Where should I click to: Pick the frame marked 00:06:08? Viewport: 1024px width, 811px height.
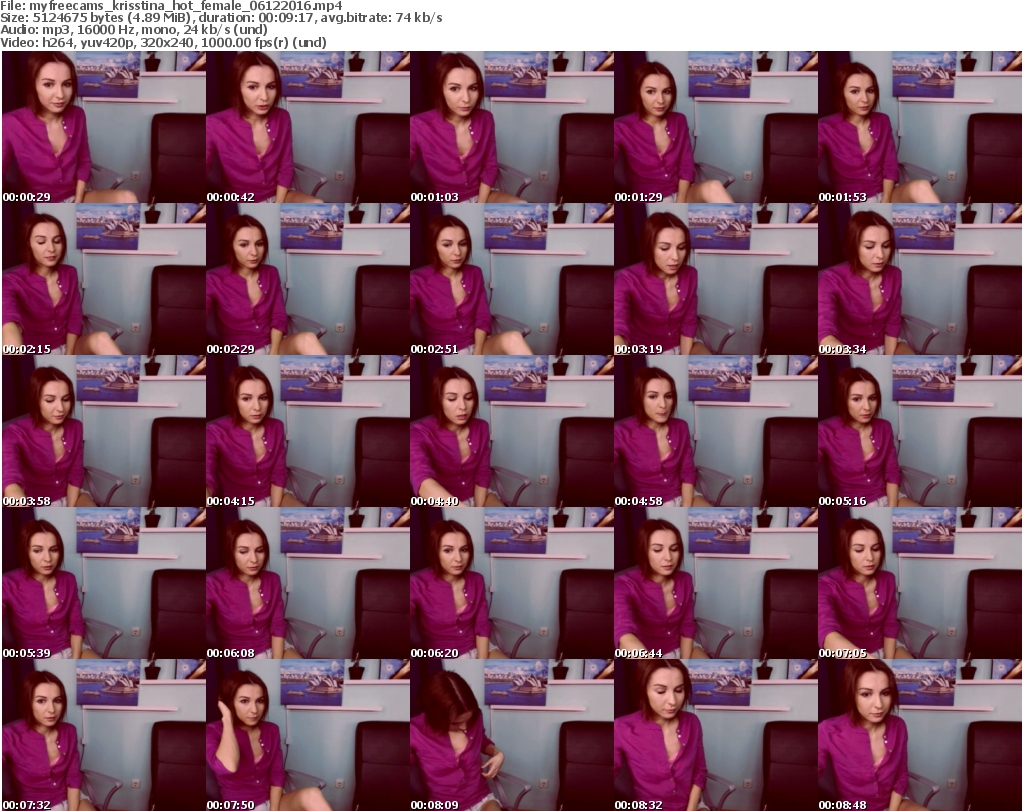pos(308,584)
